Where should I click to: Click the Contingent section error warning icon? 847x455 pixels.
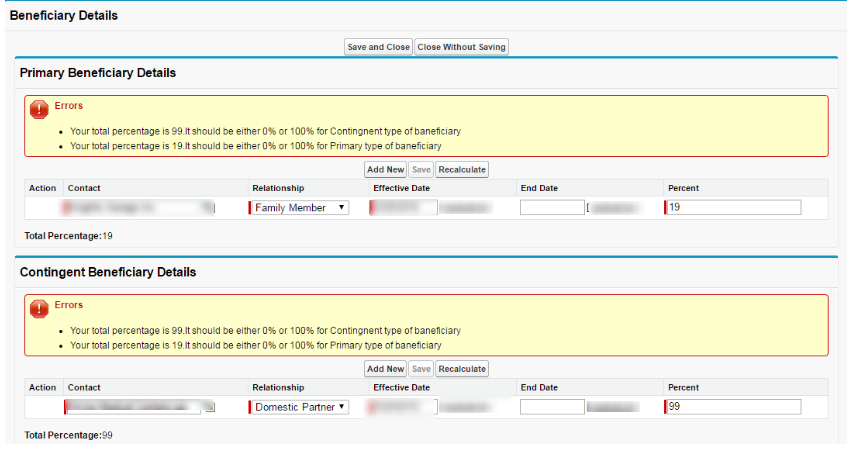pyautogui.click(x=39, y=309)
